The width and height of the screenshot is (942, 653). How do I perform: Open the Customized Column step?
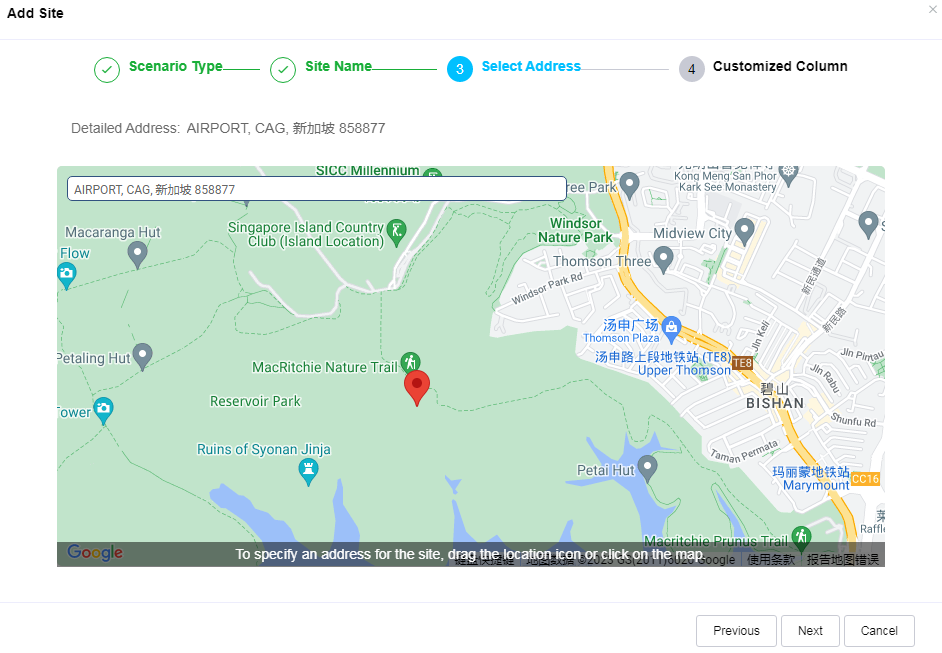(x=780, y=66)
